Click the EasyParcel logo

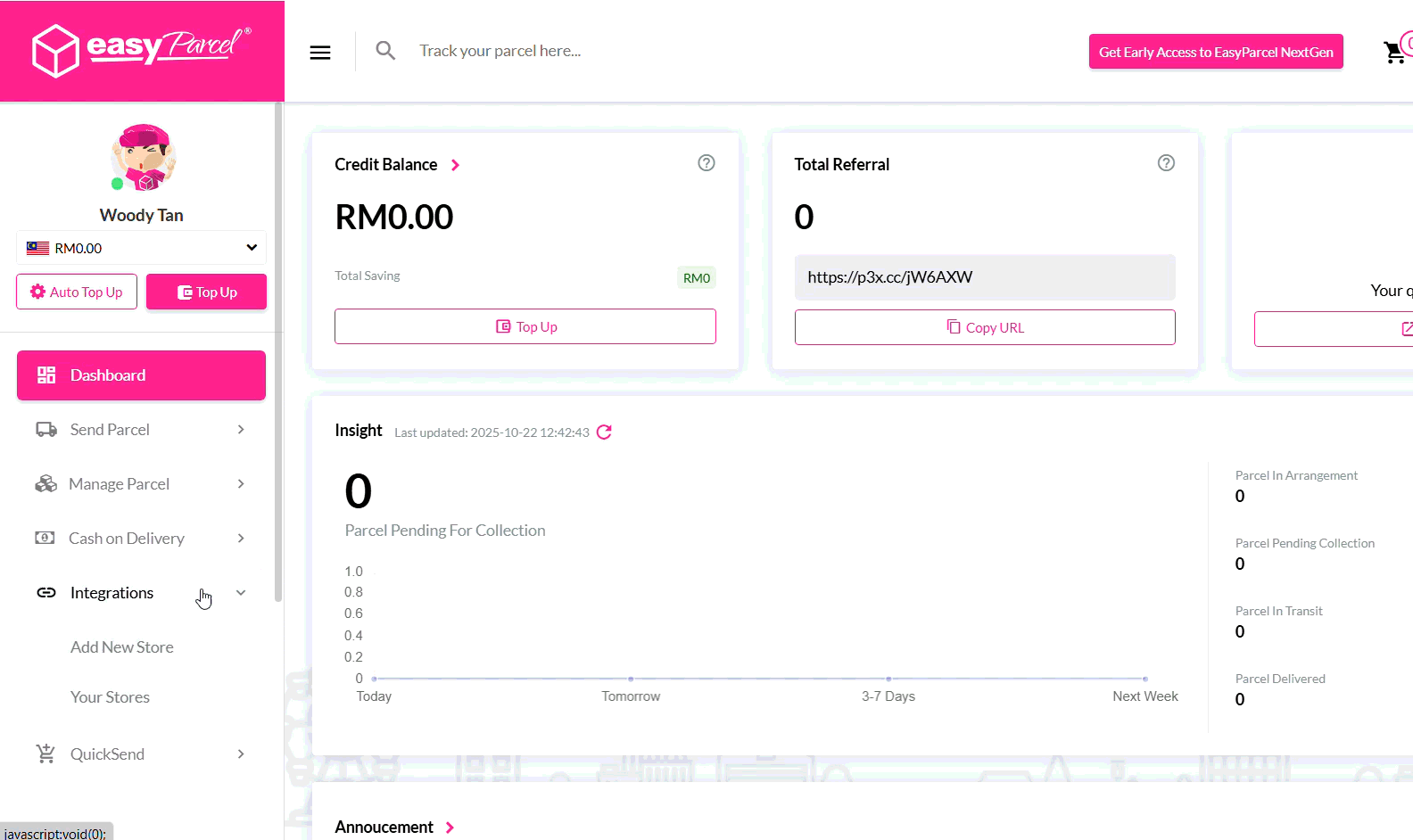(142, 50)
